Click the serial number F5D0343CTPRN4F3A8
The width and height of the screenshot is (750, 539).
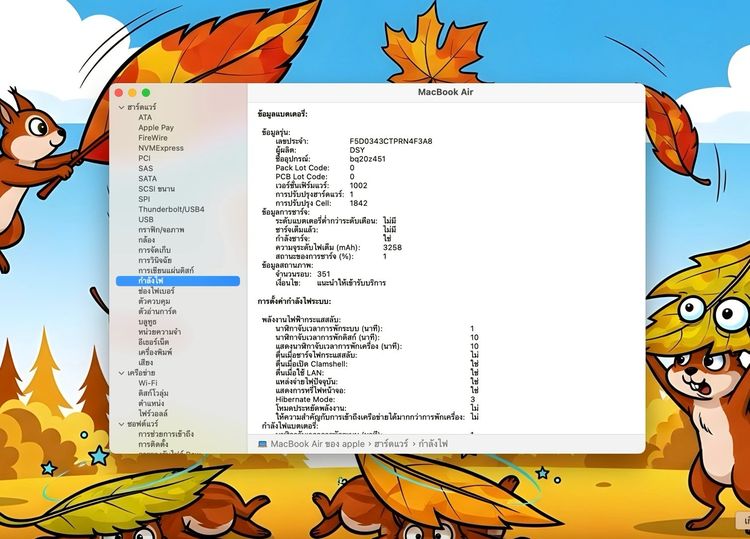click(391, 141)
